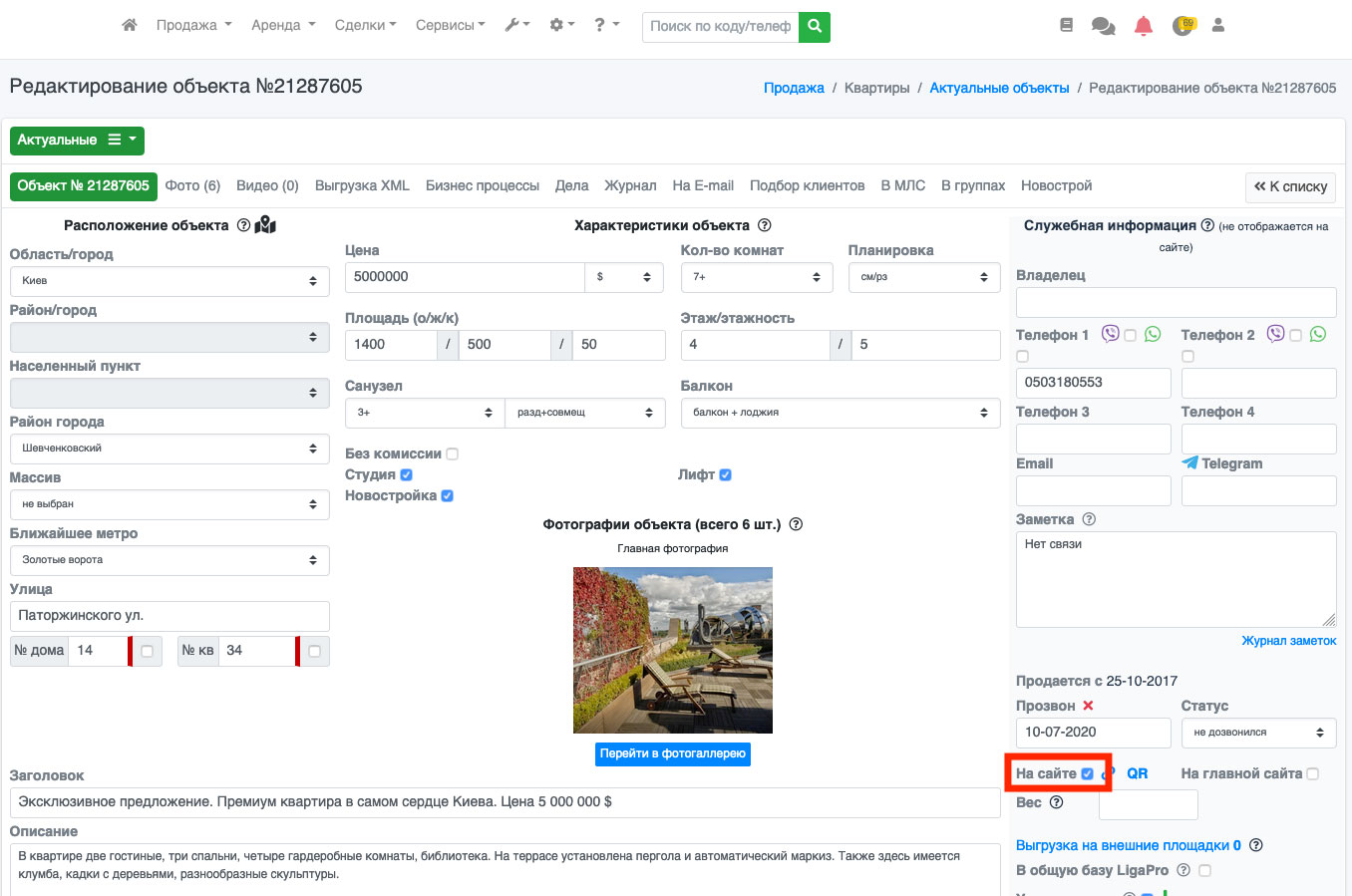Open the user profile icon
The height and width of the screenshot is (896, 1352).
(1217, 26)
